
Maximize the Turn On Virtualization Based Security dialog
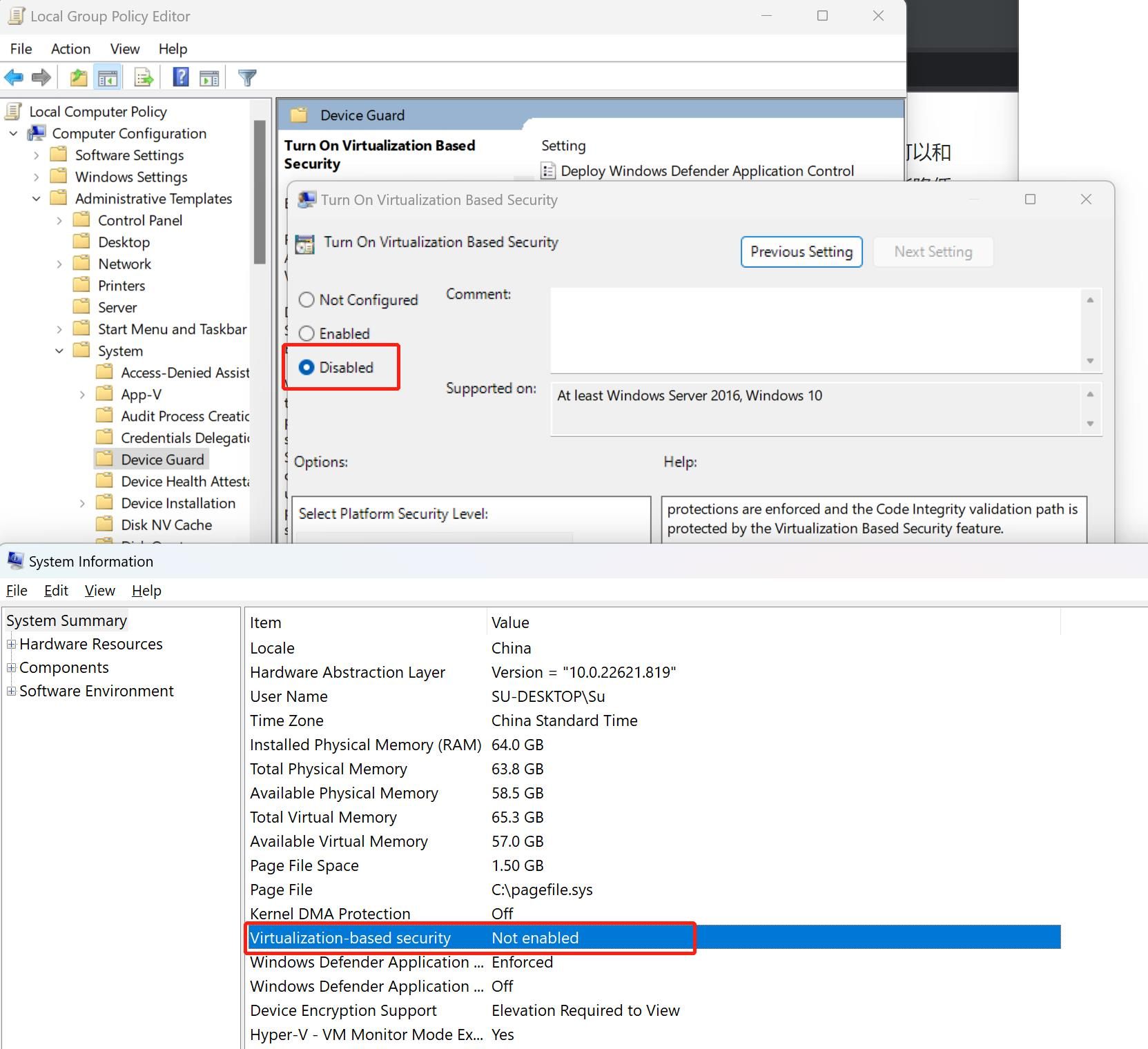[x=1030, y=199]
